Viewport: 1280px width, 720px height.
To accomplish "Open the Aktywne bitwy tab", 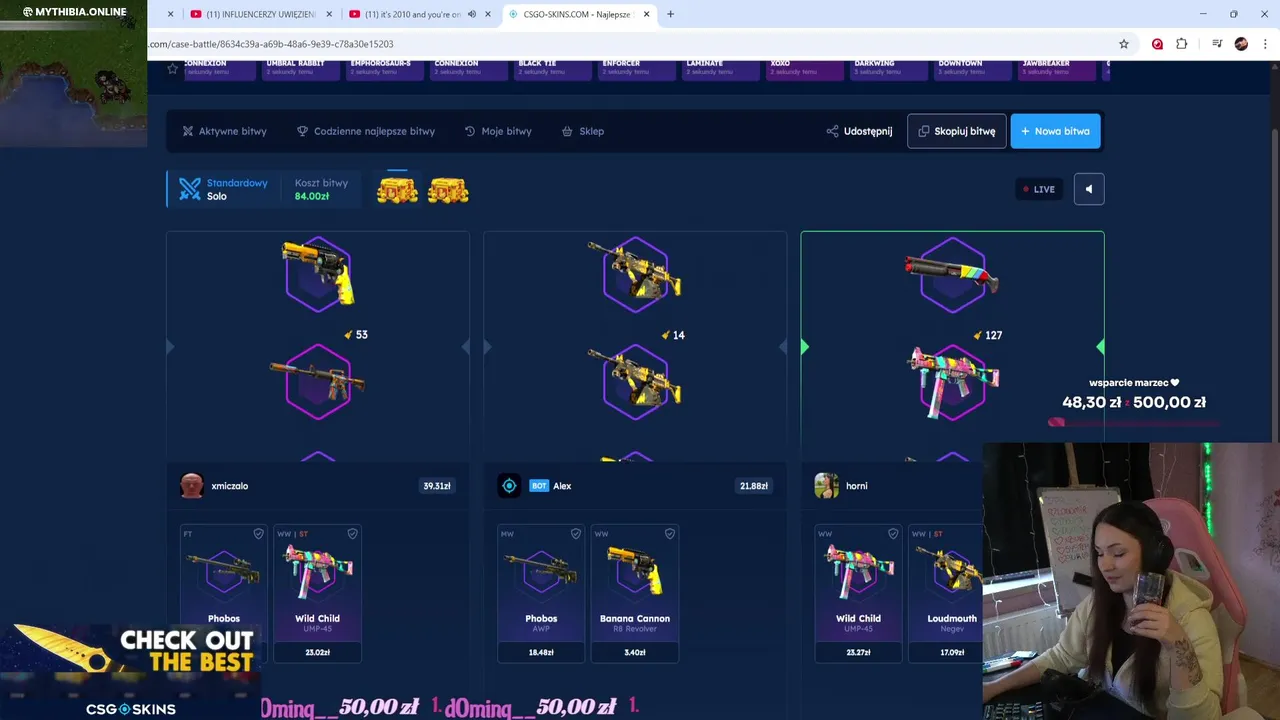I will click(x=224, y=131).
